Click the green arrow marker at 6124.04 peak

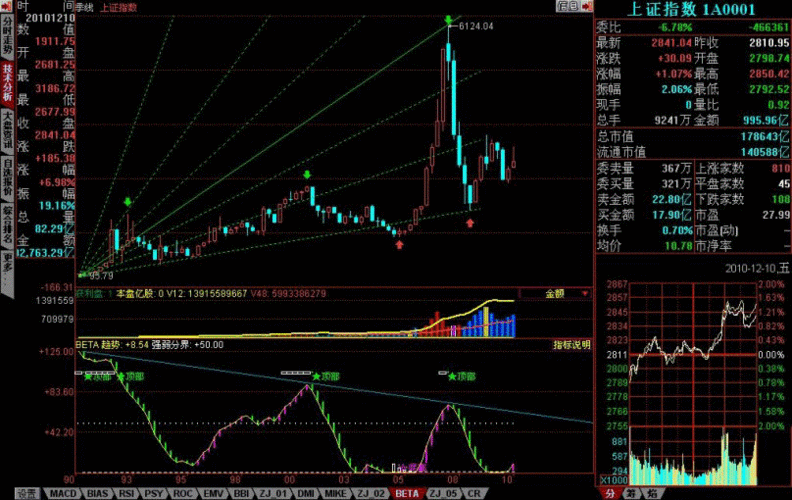[x=449, y=20]
